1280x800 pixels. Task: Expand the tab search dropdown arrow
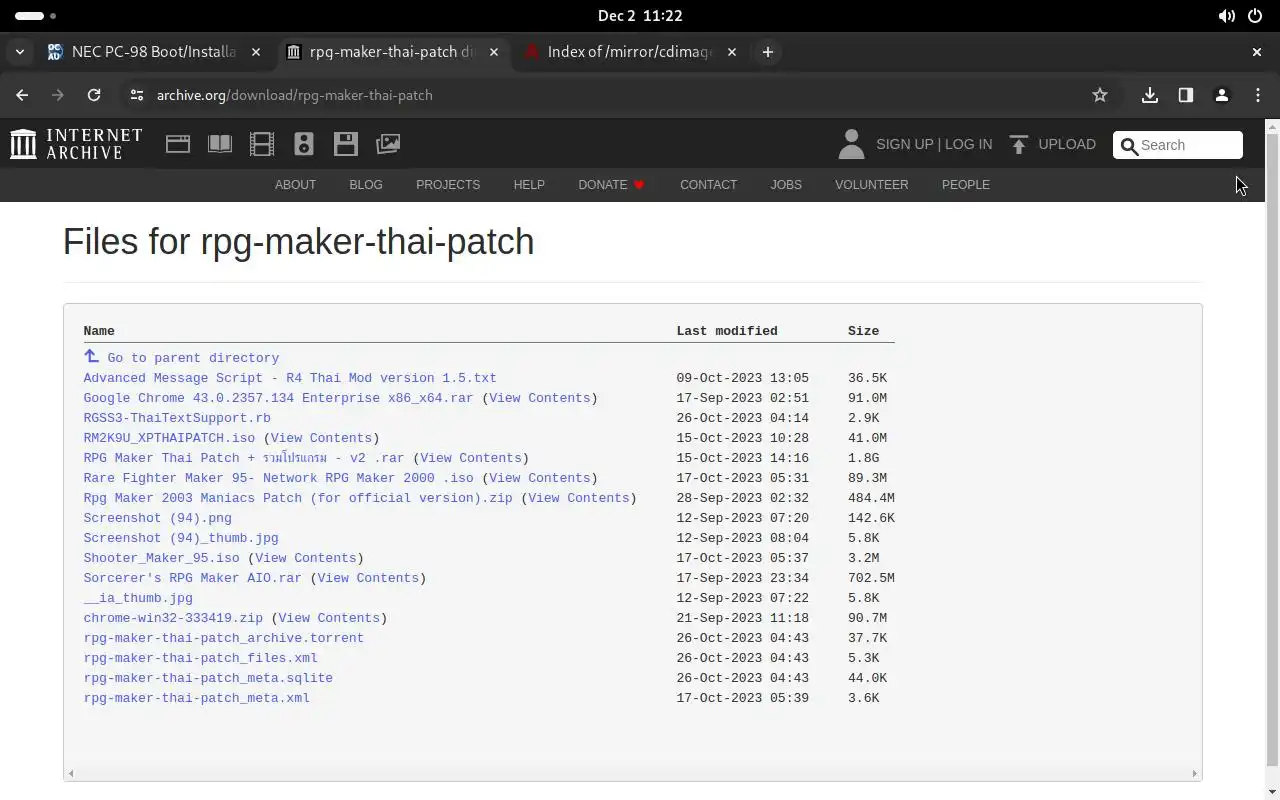(20, 52)
